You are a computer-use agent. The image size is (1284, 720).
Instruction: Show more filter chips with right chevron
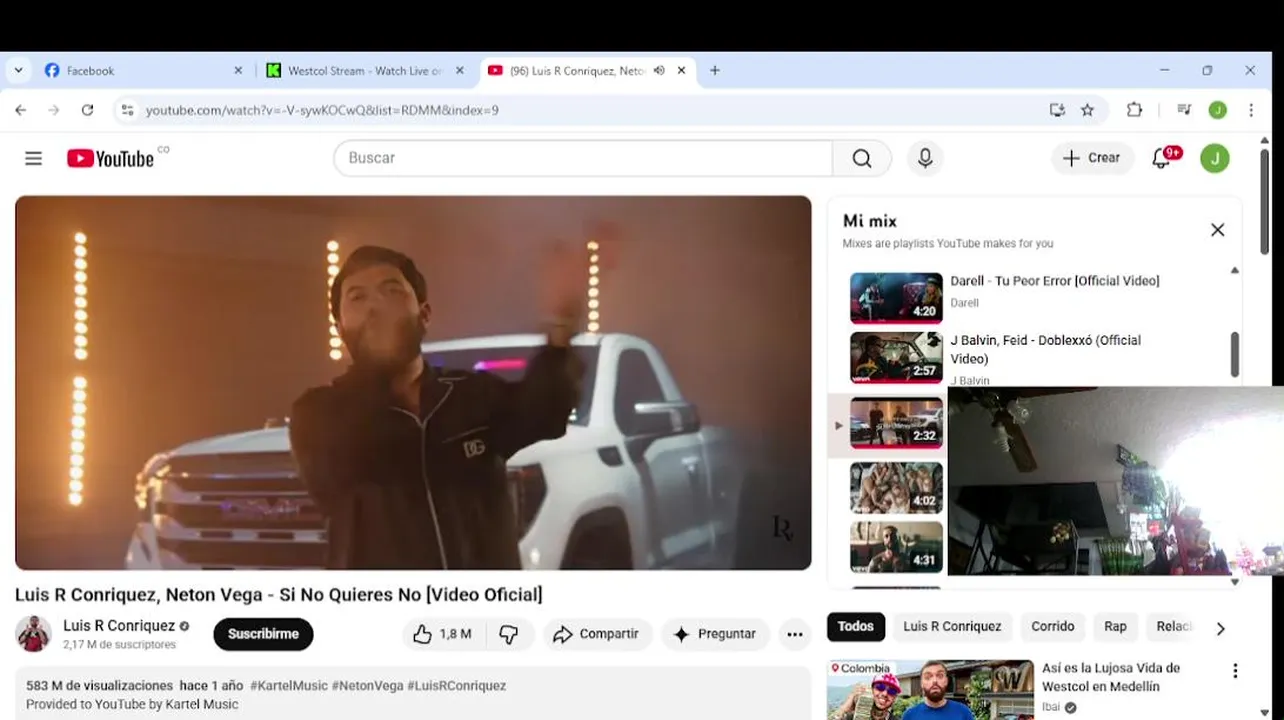1220,629
